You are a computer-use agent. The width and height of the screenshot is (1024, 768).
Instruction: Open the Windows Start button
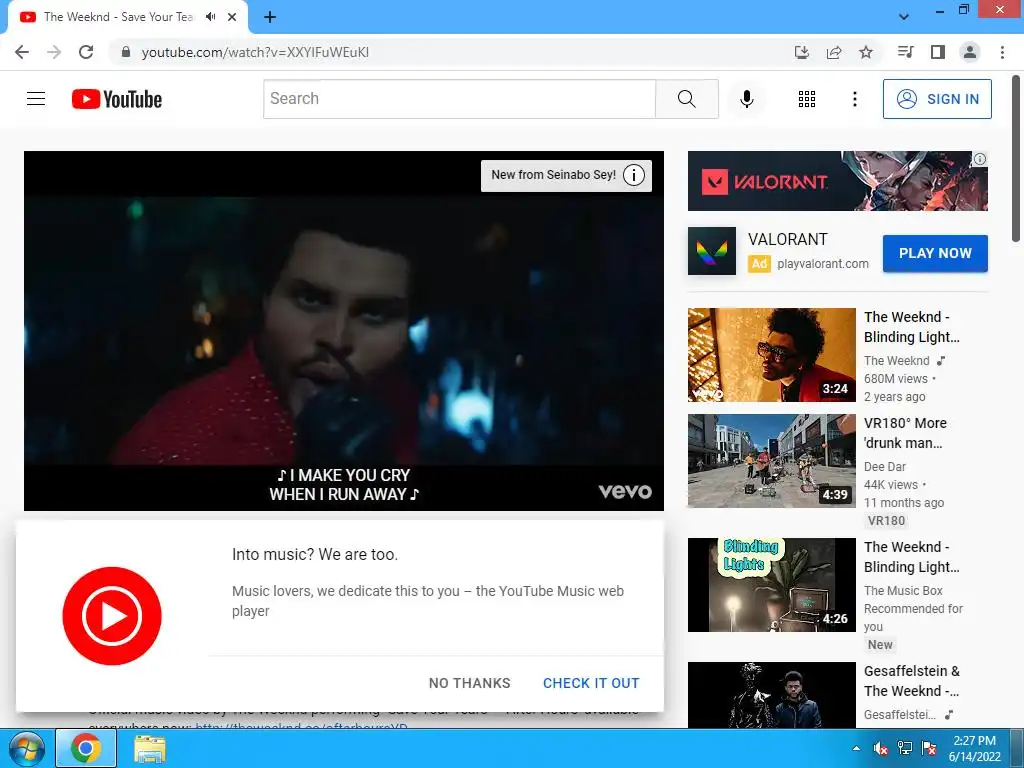click(x=26, y=748)
